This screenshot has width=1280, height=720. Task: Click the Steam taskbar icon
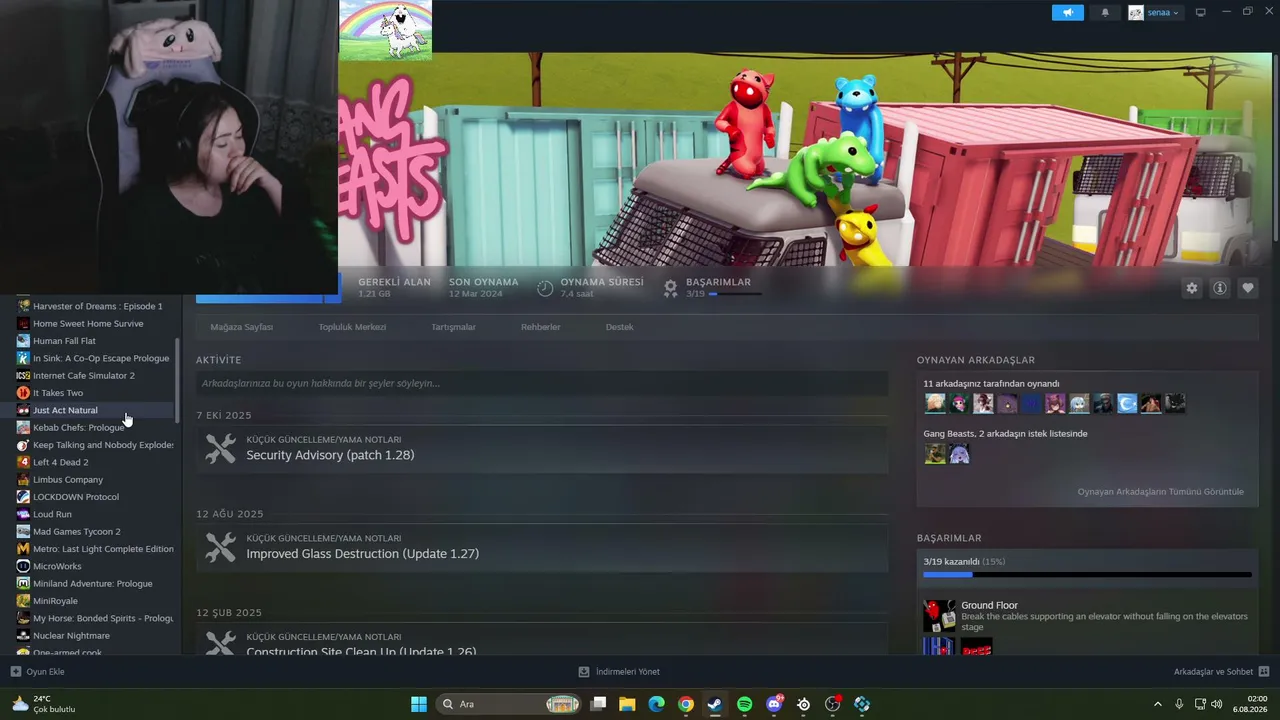coord(715,704)
